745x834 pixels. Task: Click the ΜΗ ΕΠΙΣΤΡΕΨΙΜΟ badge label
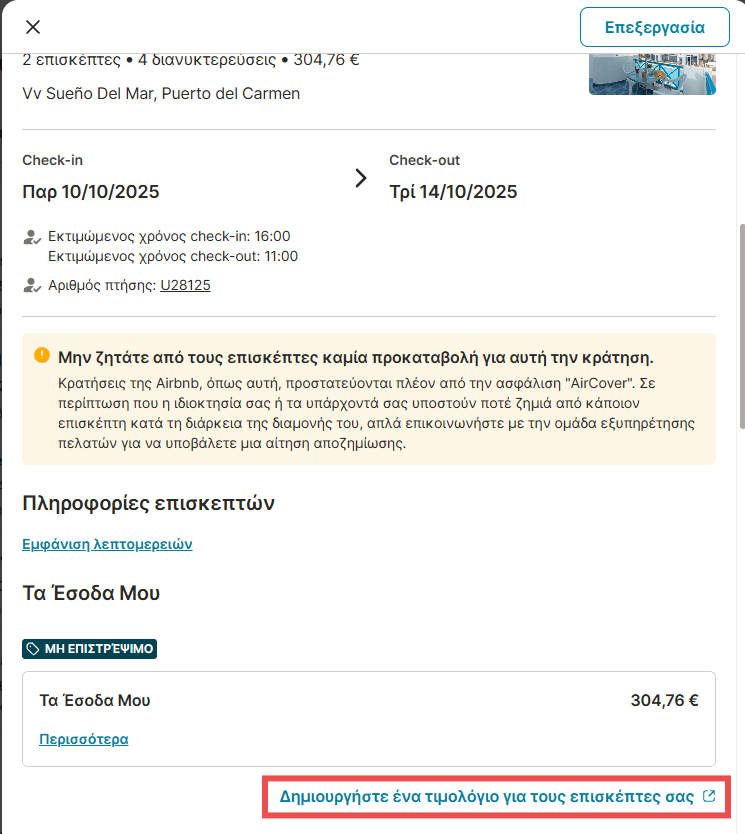pyautogui.click(x=98, y=649)
